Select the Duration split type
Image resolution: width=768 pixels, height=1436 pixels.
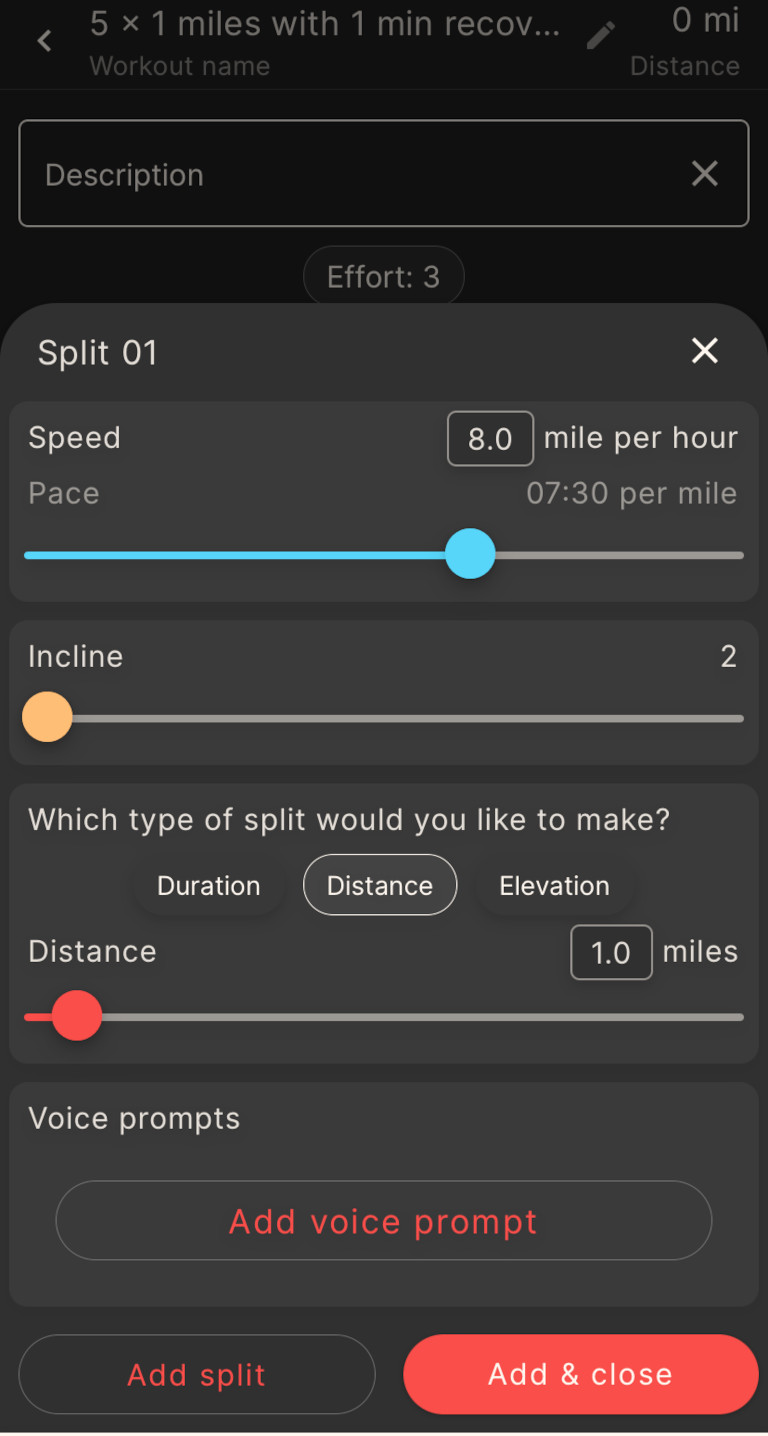click(x=208, y=885)
